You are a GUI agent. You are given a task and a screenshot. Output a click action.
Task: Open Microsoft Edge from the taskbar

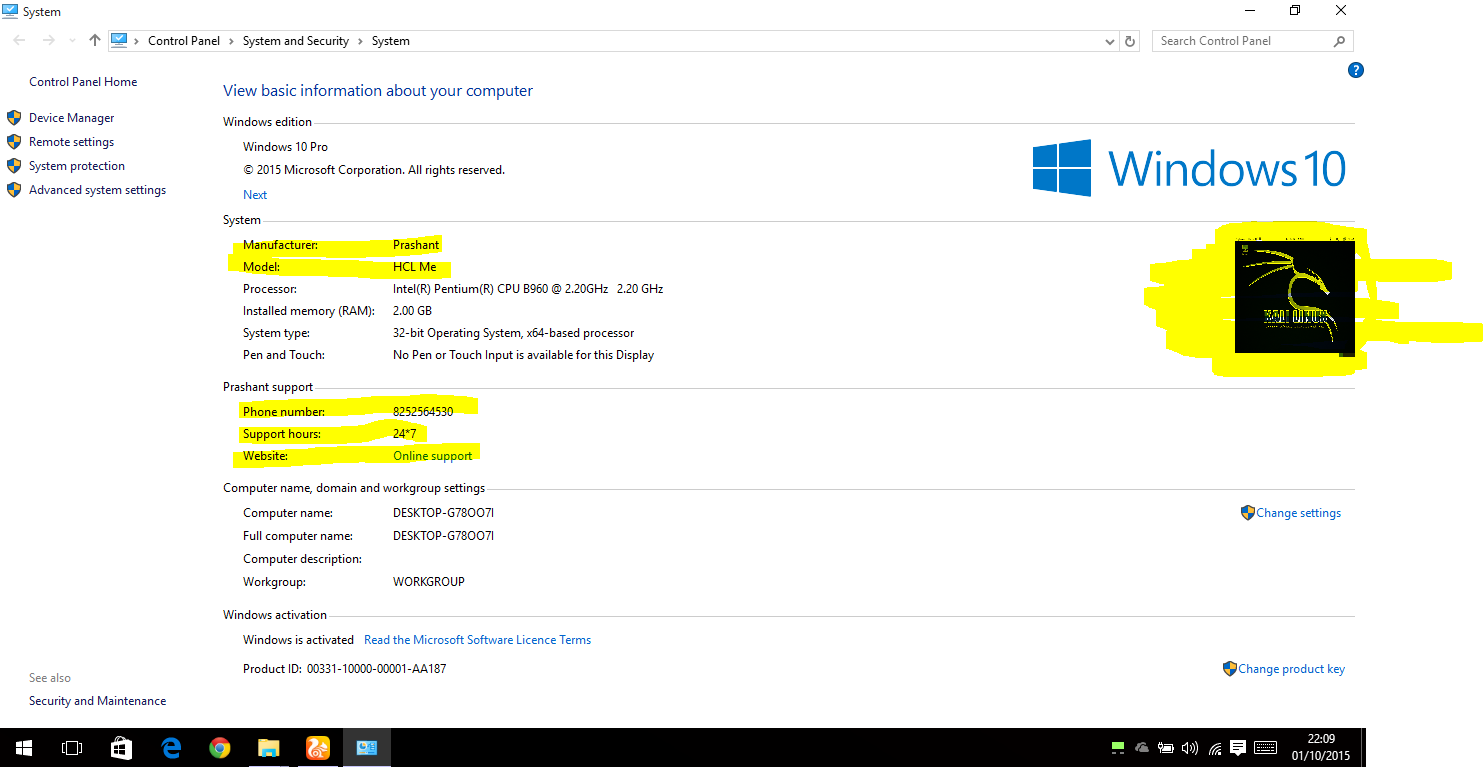171,747
